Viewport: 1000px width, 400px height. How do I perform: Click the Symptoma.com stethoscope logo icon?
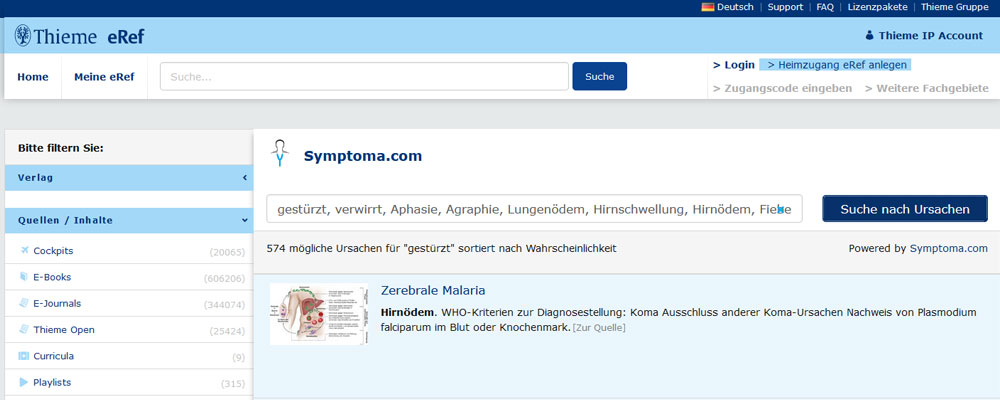coord(279,152)
